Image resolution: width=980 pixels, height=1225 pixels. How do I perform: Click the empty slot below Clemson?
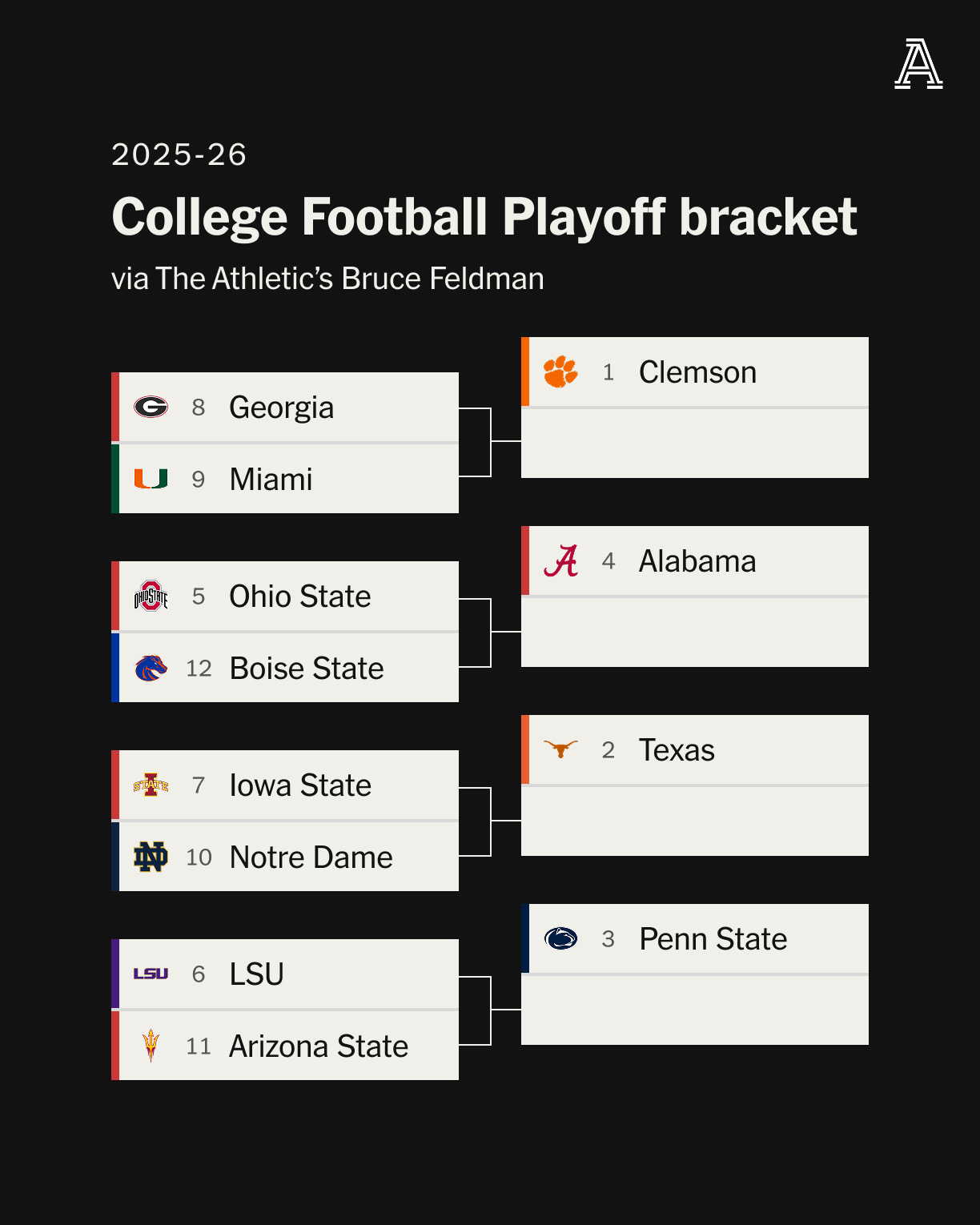(x=695, y=444)
